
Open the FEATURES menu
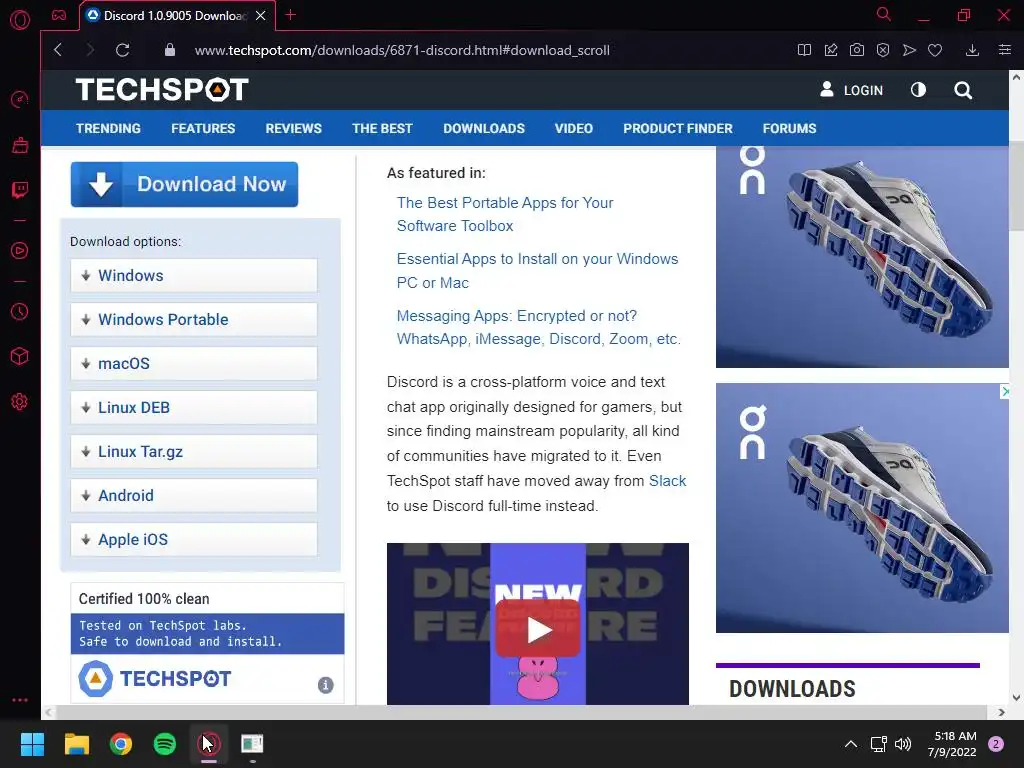[x=203, y=129]
